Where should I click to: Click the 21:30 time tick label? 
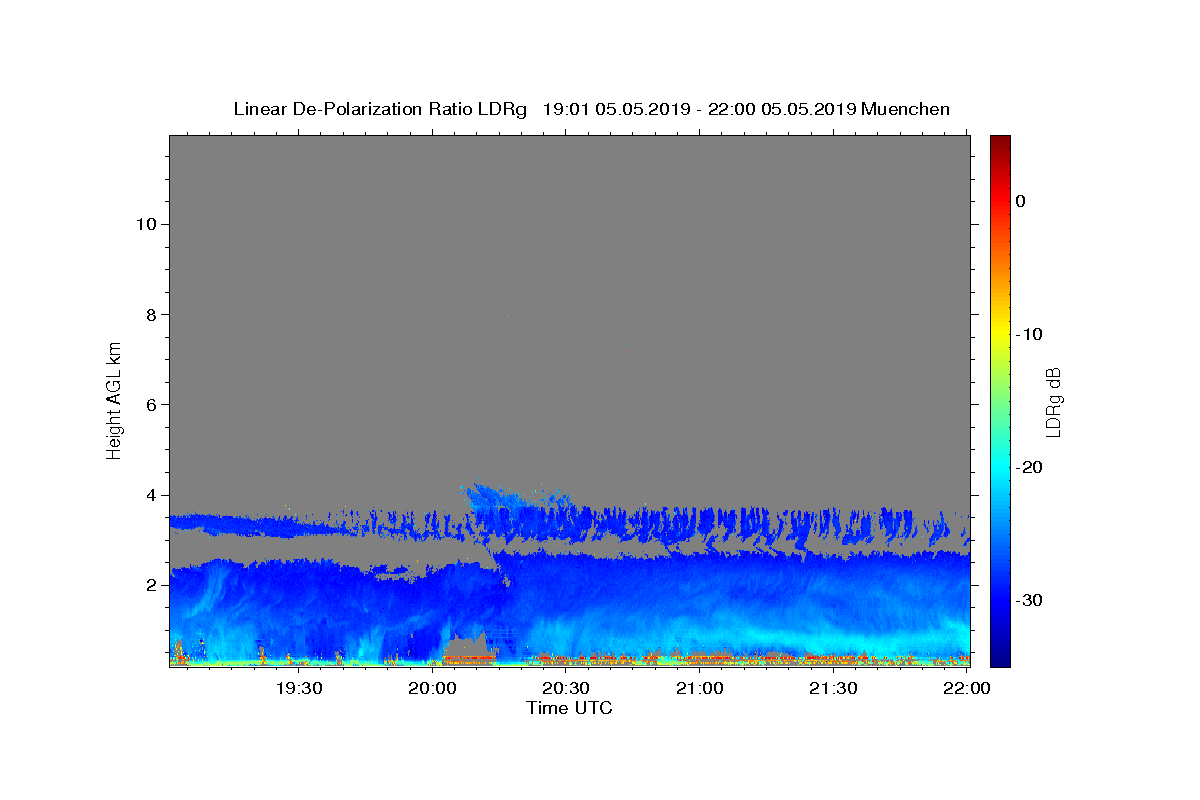click(x=833, y=689)
